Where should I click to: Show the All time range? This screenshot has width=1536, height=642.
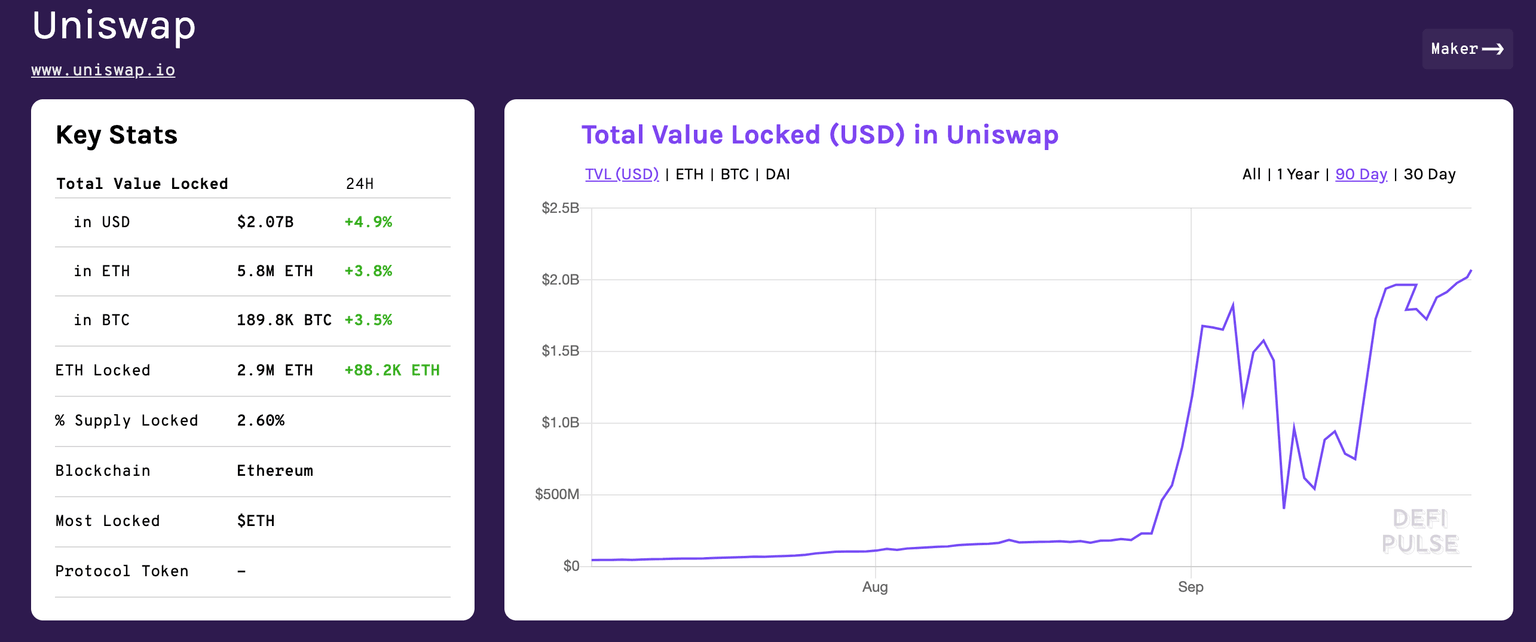(1251, 174)
